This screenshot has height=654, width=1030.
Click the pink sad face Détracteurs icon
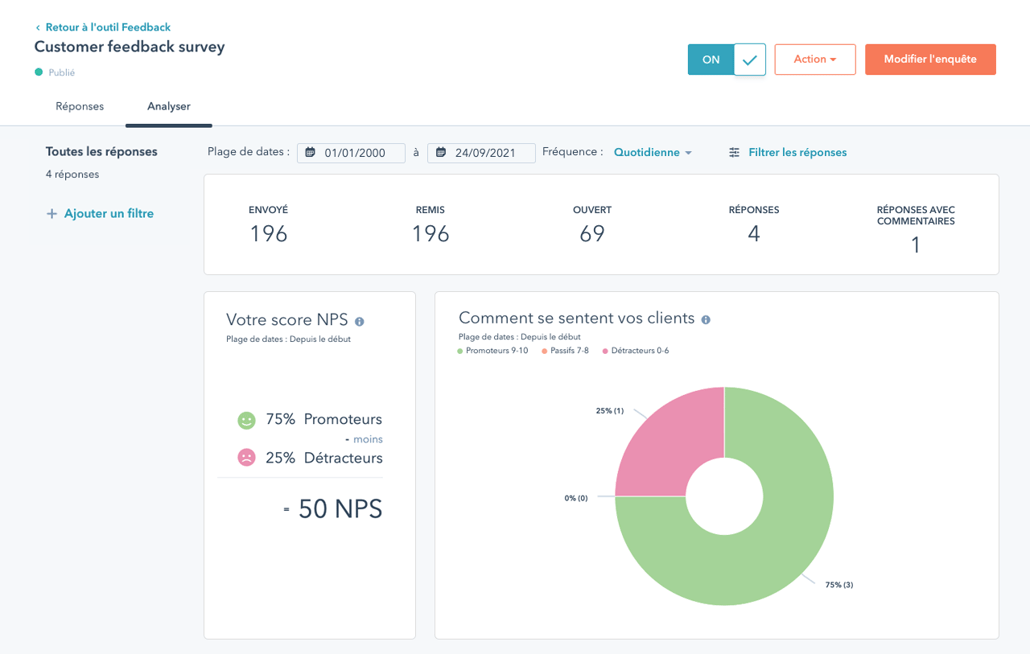[246, 458]
